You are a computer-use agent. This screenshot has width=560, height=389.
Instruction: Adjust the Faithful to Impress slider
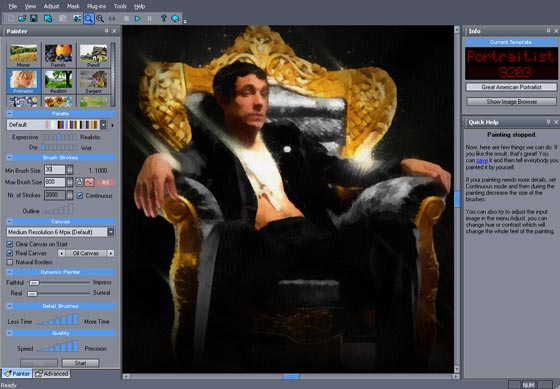click(59, 283)
